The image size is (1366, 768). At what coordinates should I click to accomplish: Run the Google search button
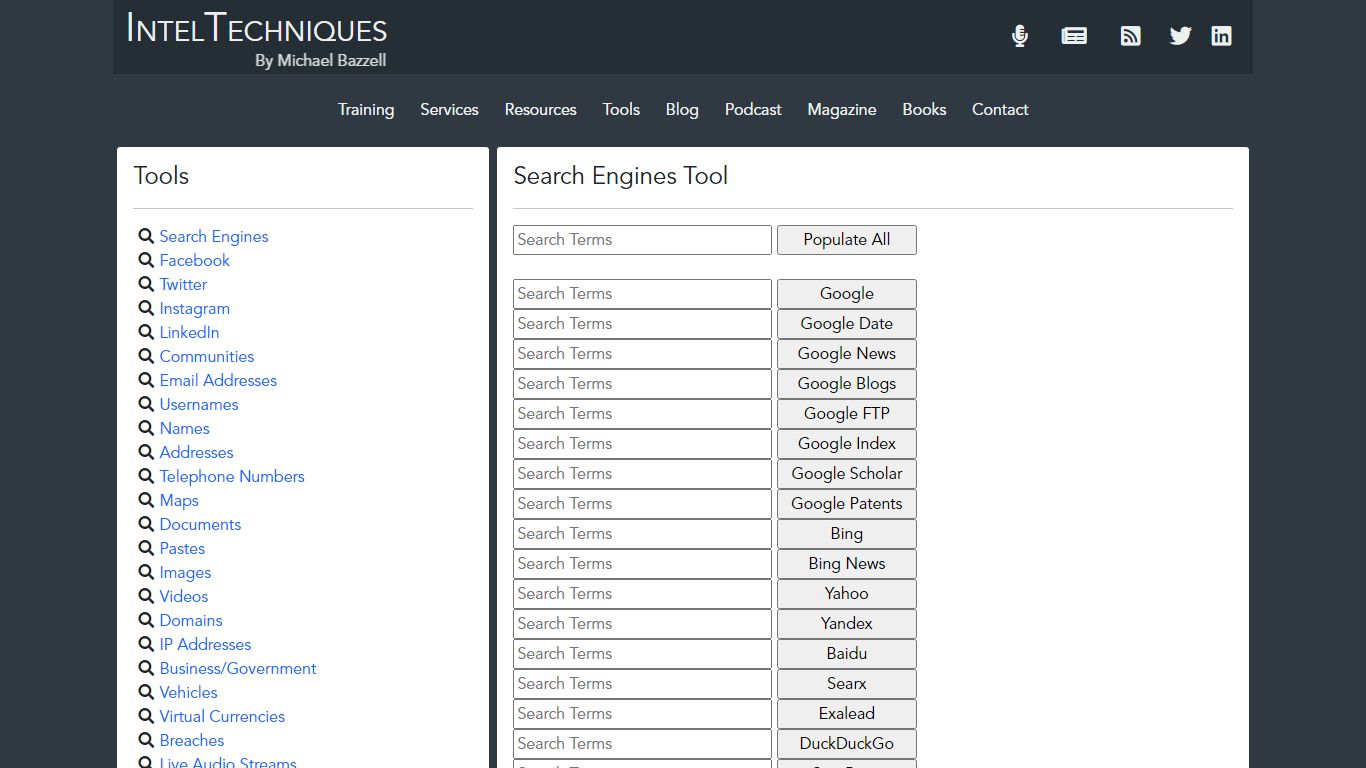coord(847,294)
